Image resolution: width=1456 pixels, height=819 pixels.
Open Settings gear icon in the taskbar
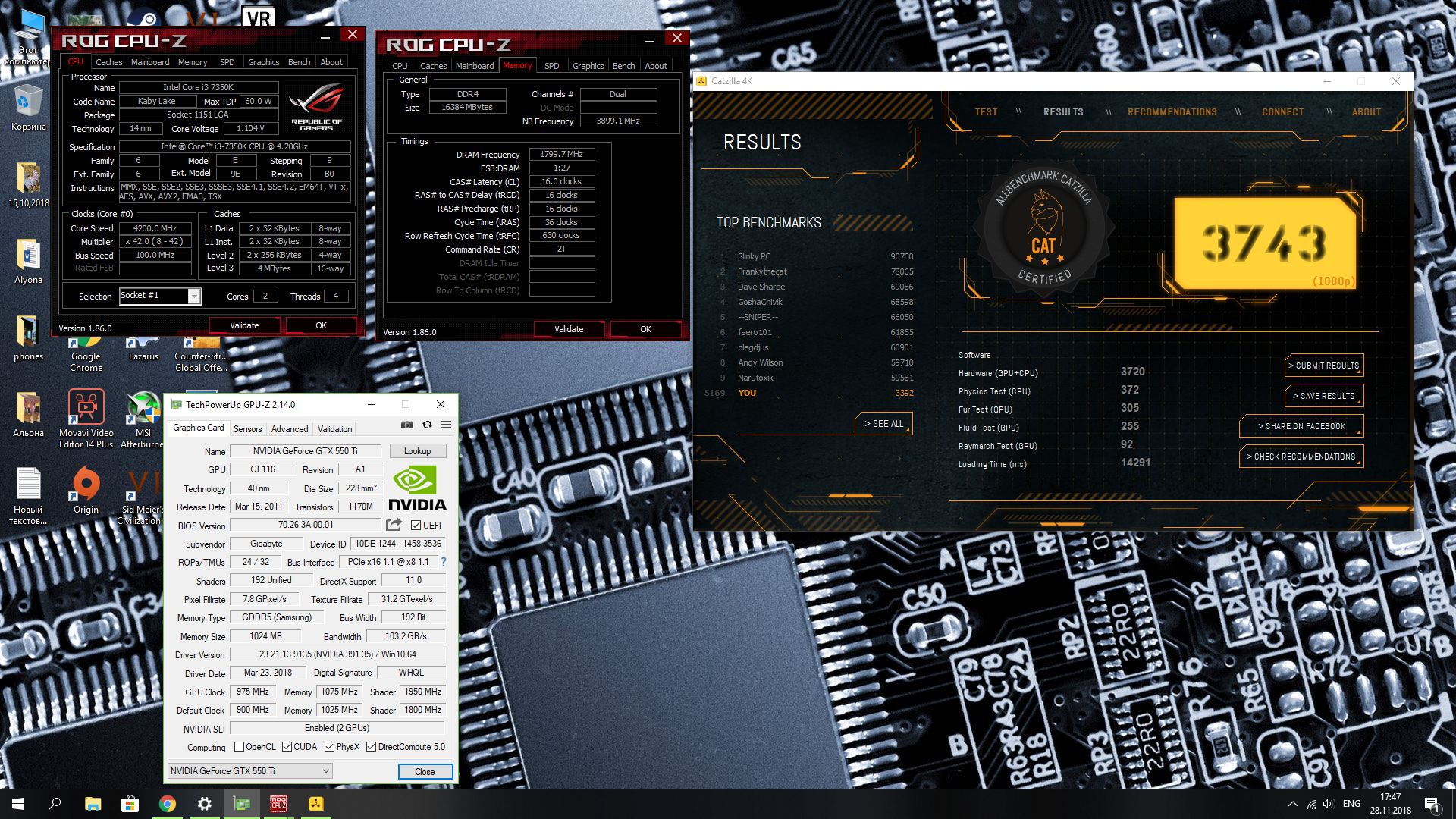coord(205,804)
